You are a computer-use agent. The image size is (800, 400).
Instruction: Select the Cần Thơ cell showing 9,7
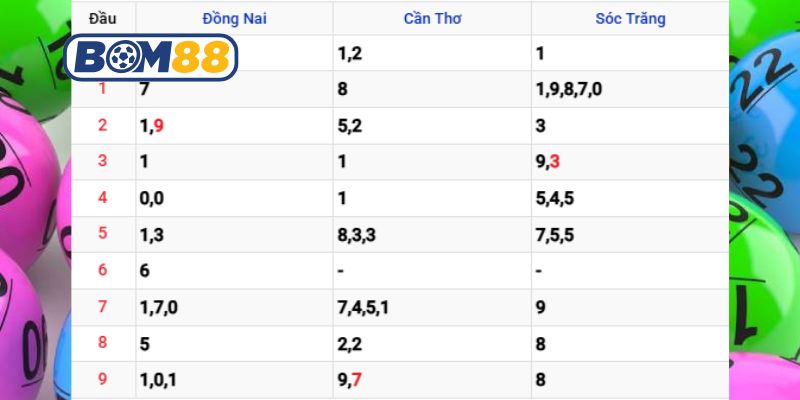click(350, 381)
